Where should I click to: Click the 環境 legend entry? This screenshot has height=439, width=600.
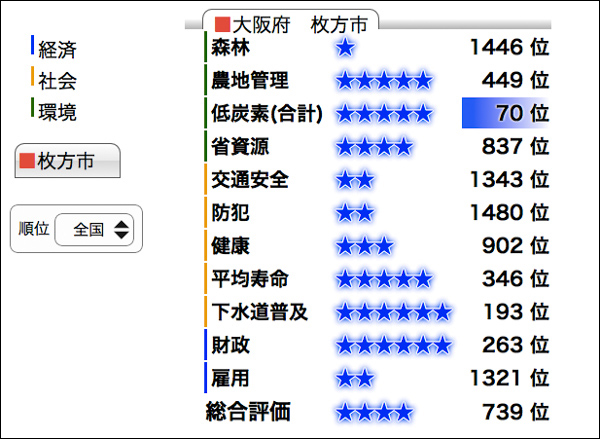[57, 112]
